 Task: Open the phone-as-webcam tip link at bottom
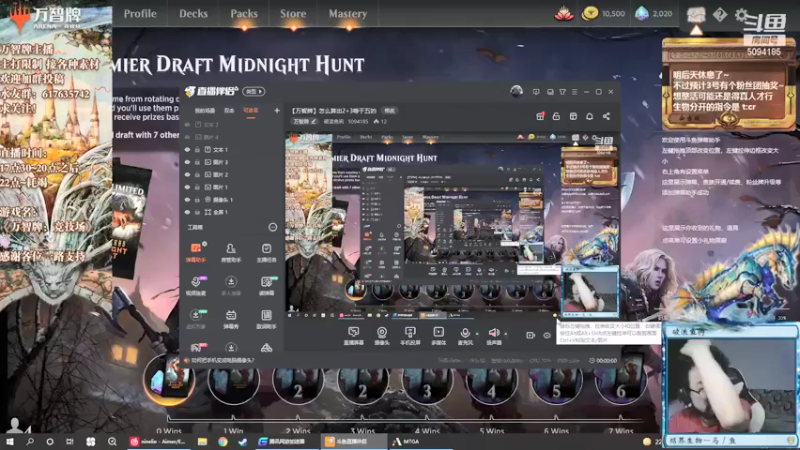[222, 360]
